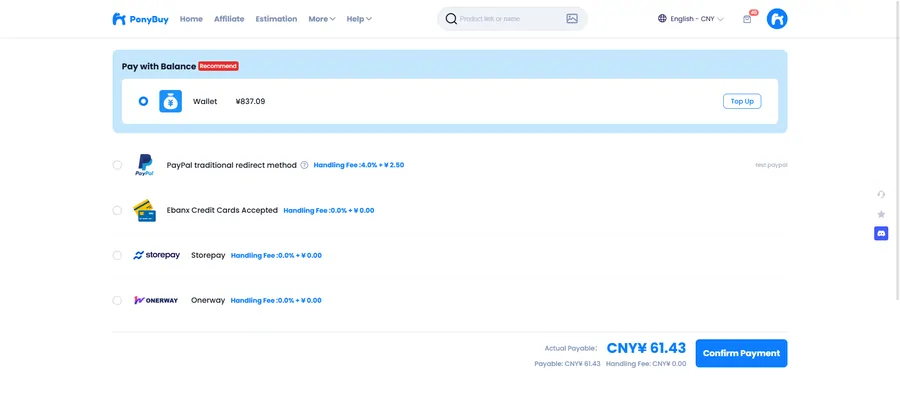Open PayPal method help question icon

(304, 165)
